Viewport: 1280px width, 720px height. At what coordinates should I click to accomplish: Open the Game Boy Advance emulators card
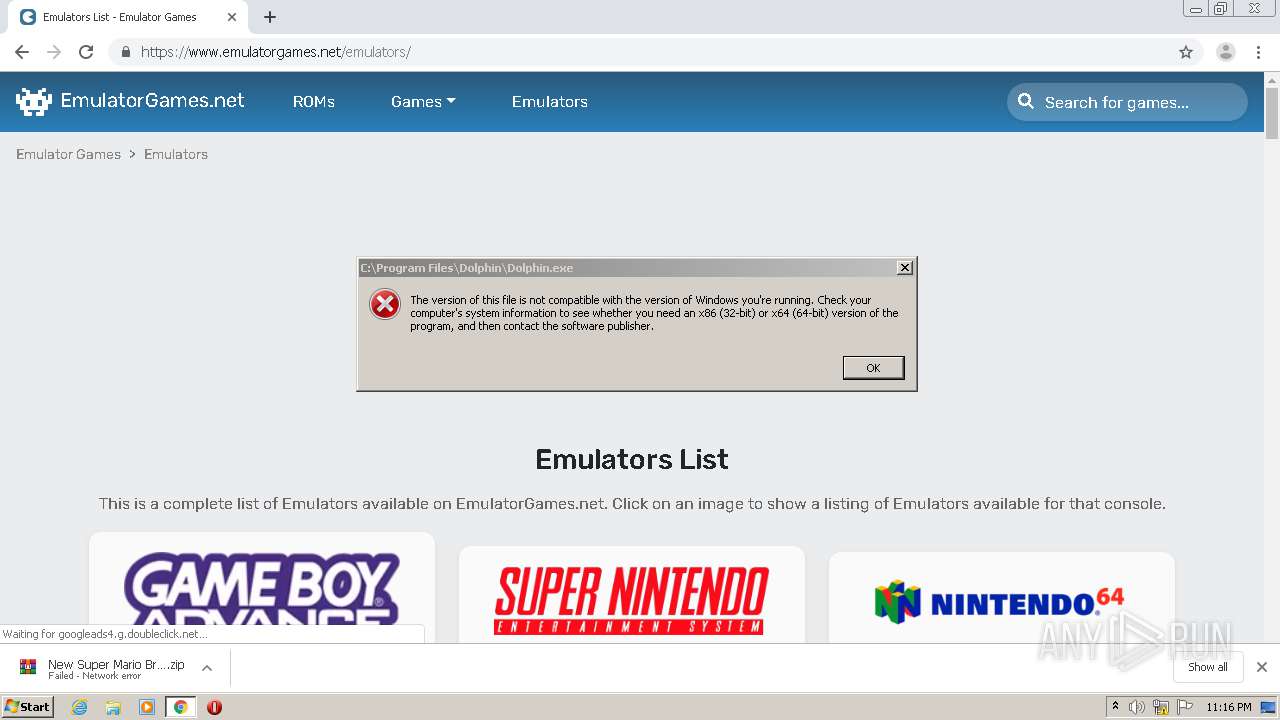(x=262, y=590)
